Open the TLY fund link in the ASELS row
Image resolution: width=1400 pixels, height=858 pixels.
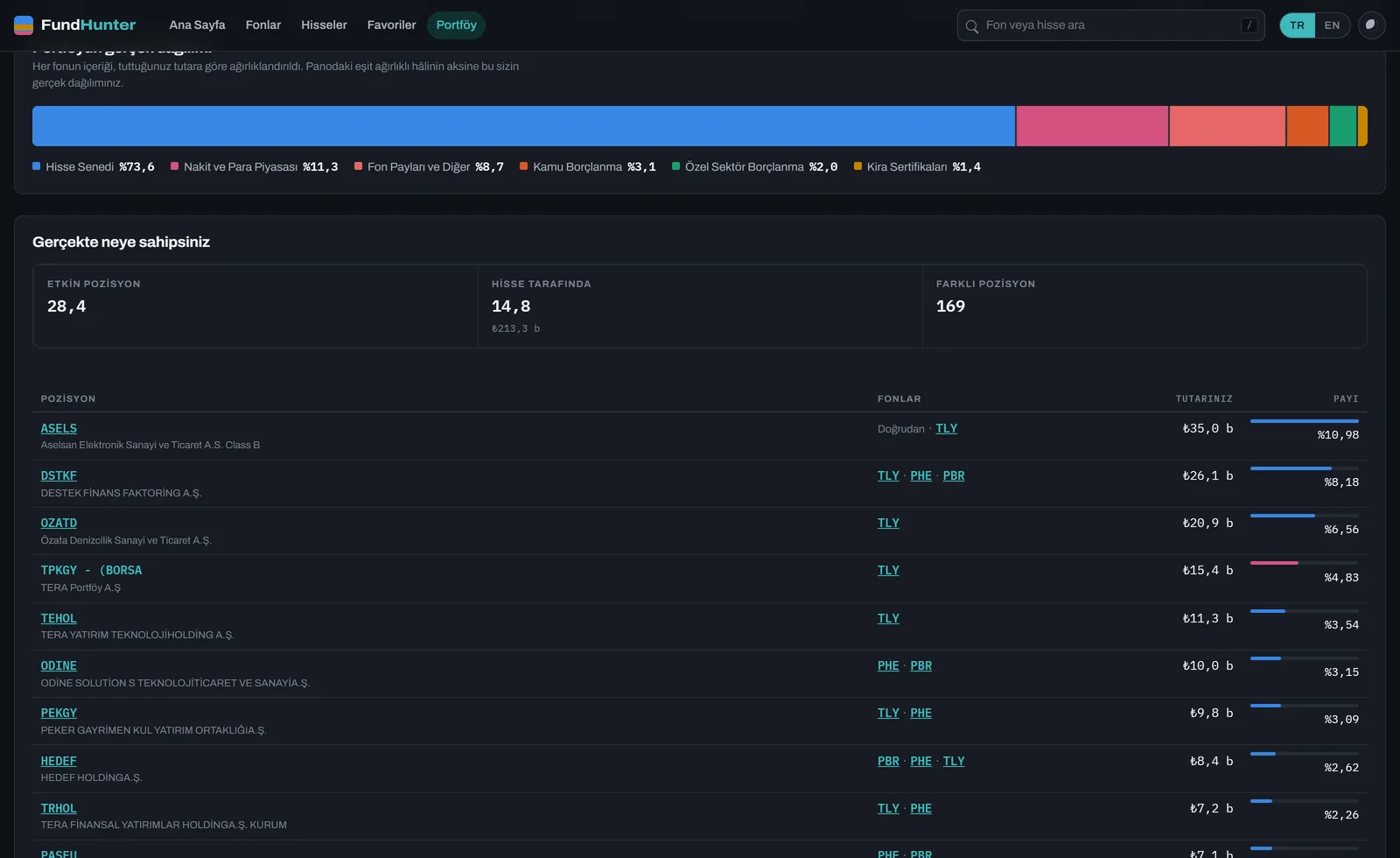point(947,428)
